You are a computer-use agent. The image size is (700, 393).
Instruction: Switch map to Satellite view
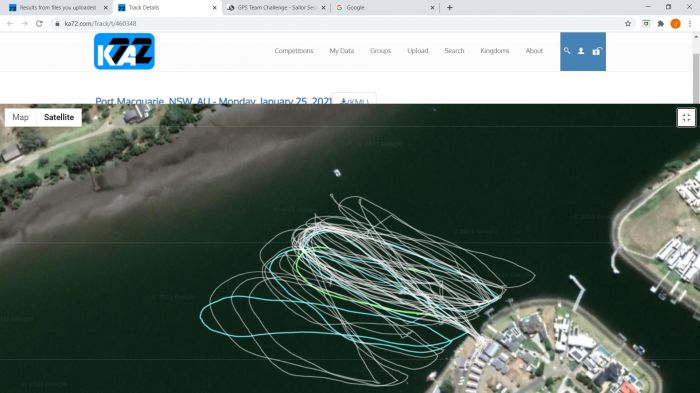pos(59,117)
